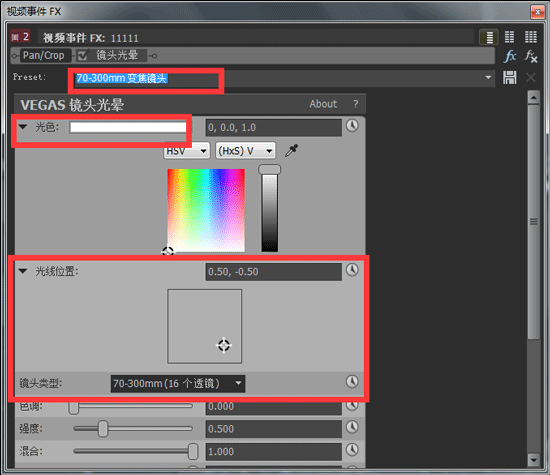The image size is (550, 475).
Task: Remove selected plug-in with fx-X icon
Action: coord(531,56)
